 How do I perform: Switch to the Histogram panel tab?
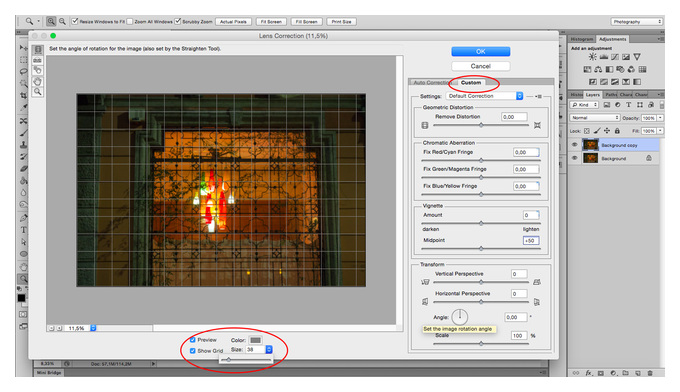[582, 39]
